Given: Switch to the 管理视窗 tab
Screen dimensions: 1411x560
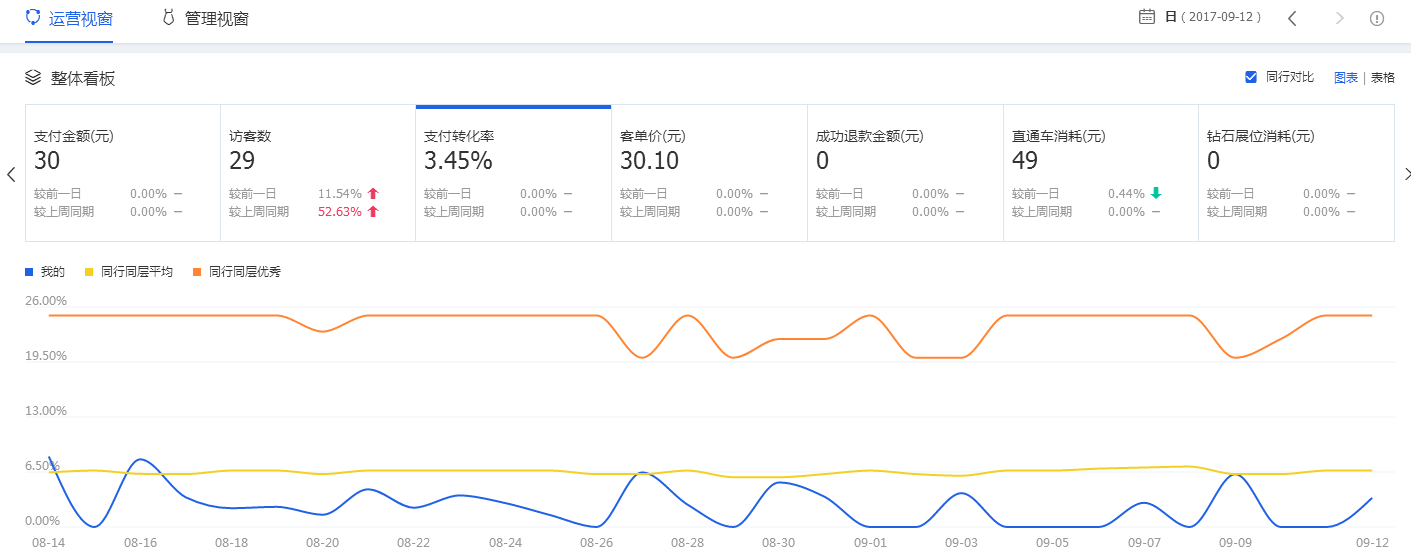Looking at the screenshot, I should (x=216, y=19).
